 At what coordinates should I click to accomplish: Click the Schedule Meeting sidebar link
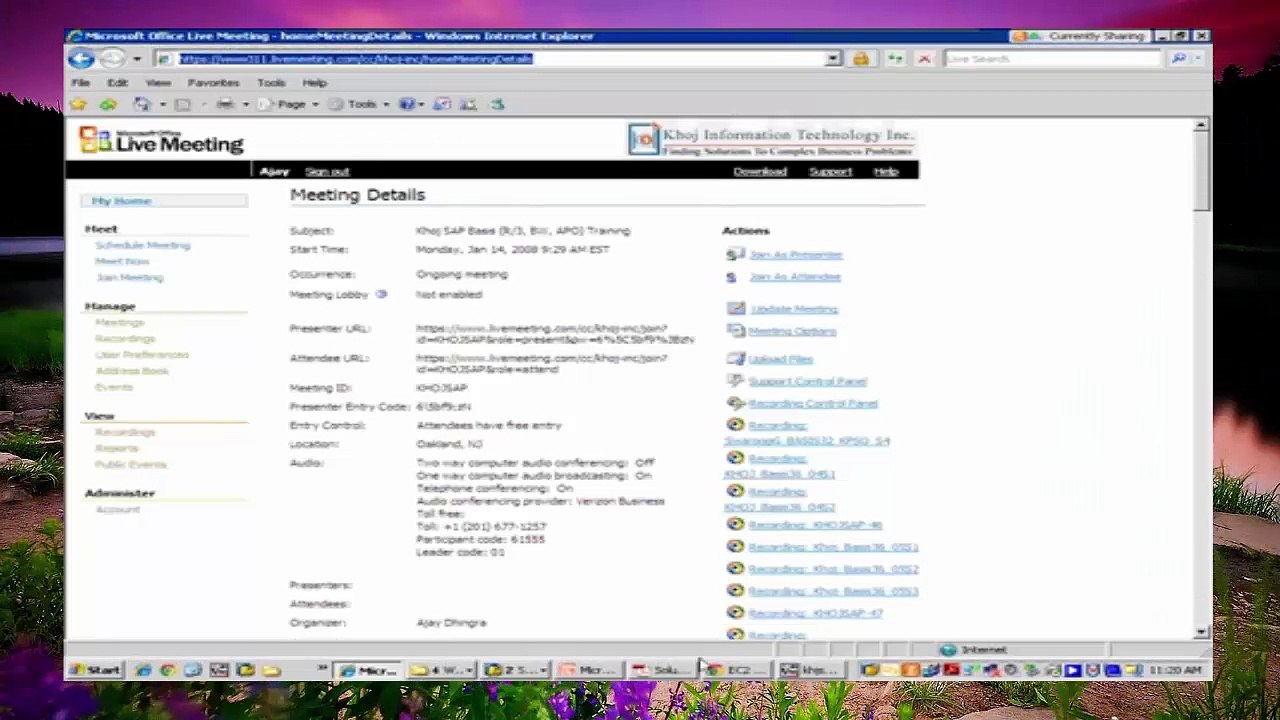coord(143,245)
